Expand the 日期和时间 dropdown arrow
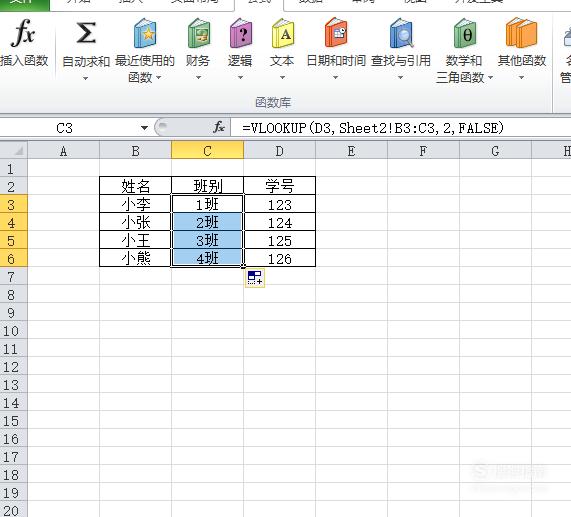The height and width of the screenshot is (517, 571). 335,78
